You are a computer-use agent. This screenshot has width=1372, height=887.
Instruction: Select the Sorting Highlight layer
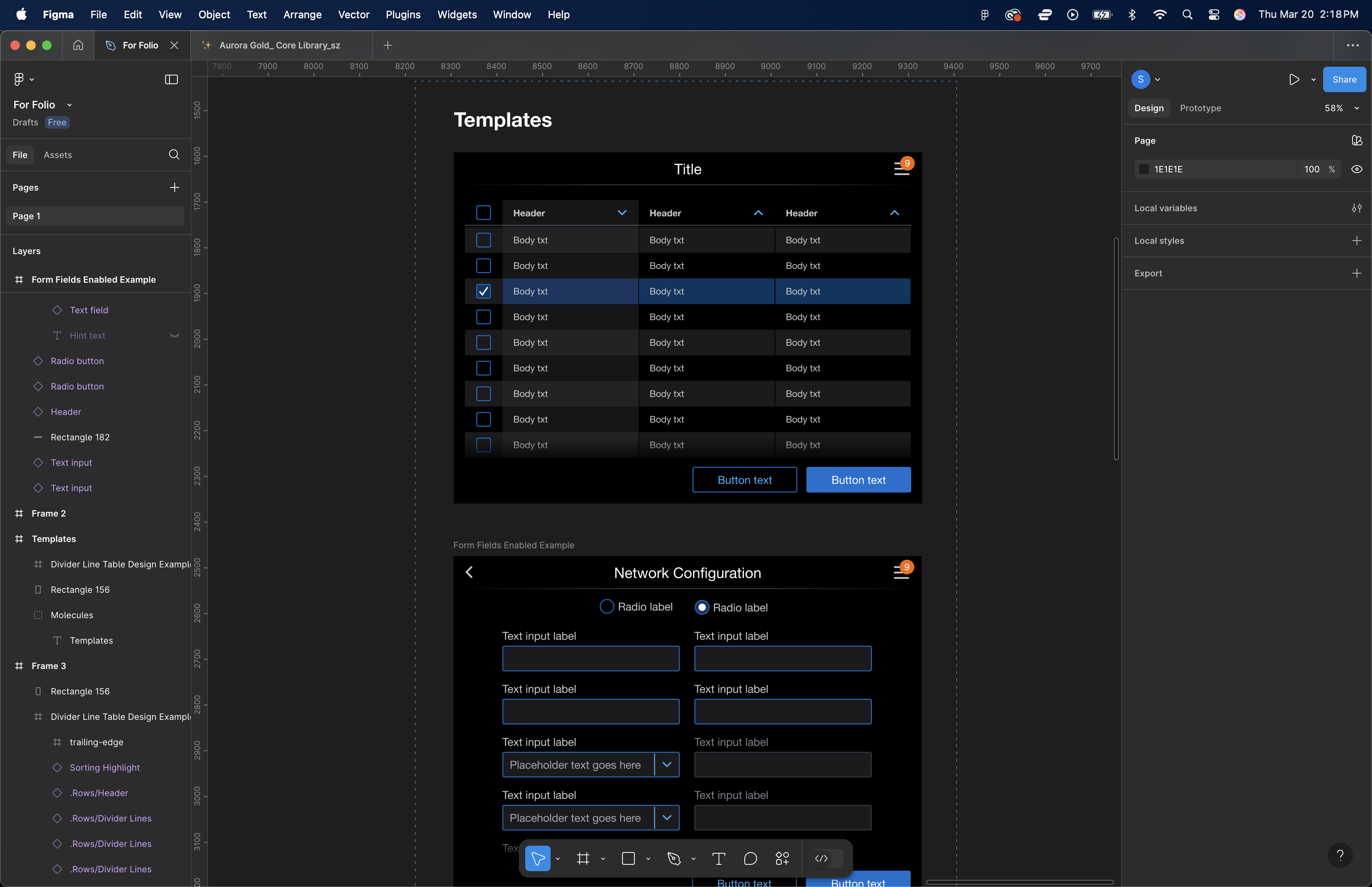click(105, 768)
